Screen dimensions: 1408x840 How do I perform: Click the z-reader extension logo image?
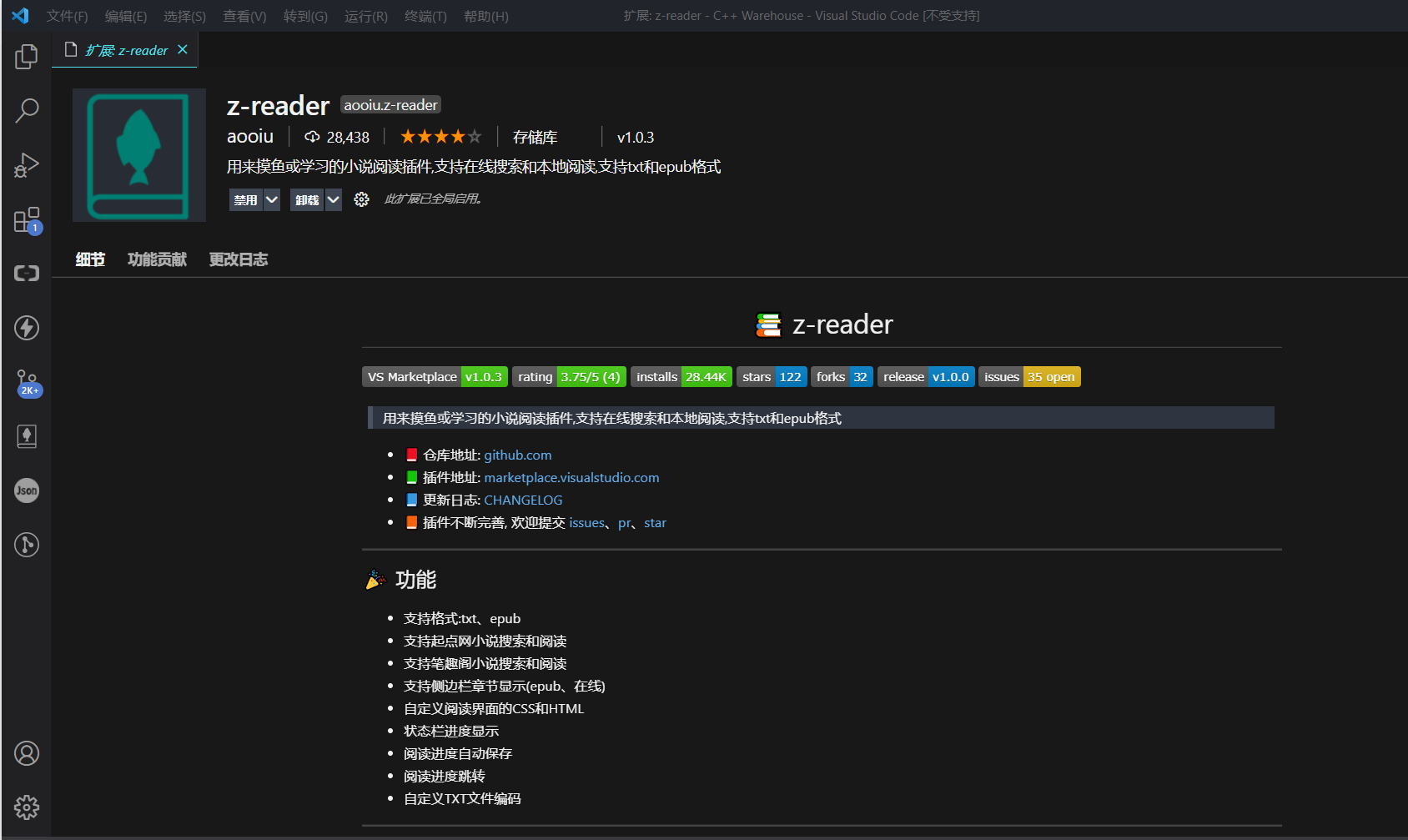pyautogui.click(x=139, y=155)
